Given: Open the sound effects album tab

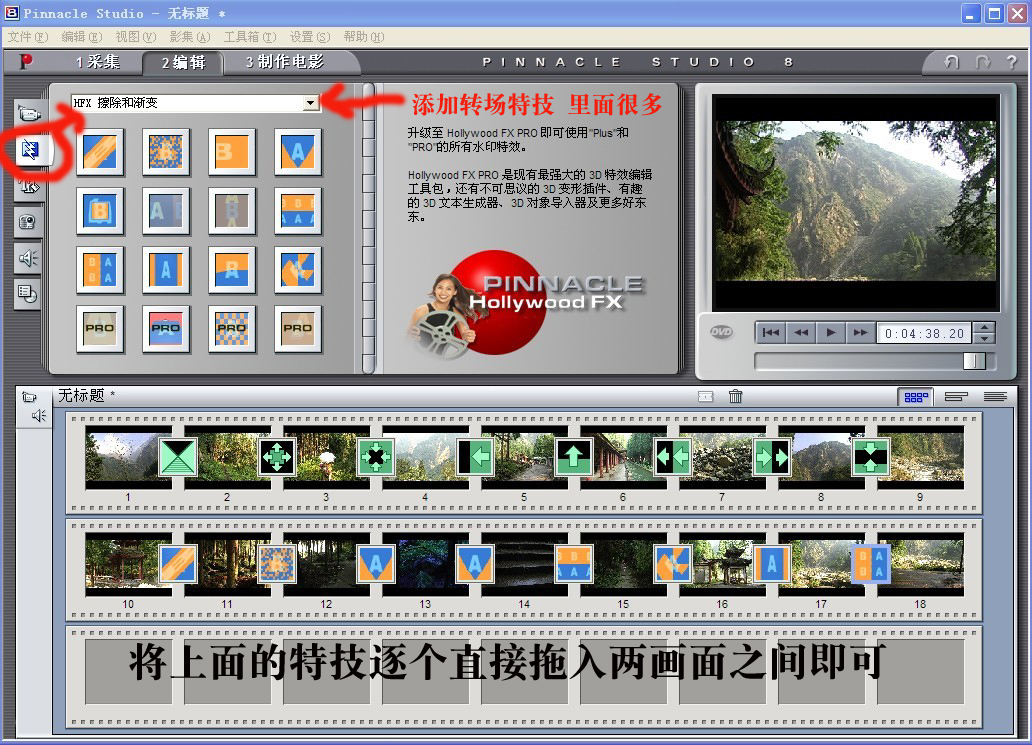Looking at the screenshot, I should pyautogui.click(x=28, y=257).
